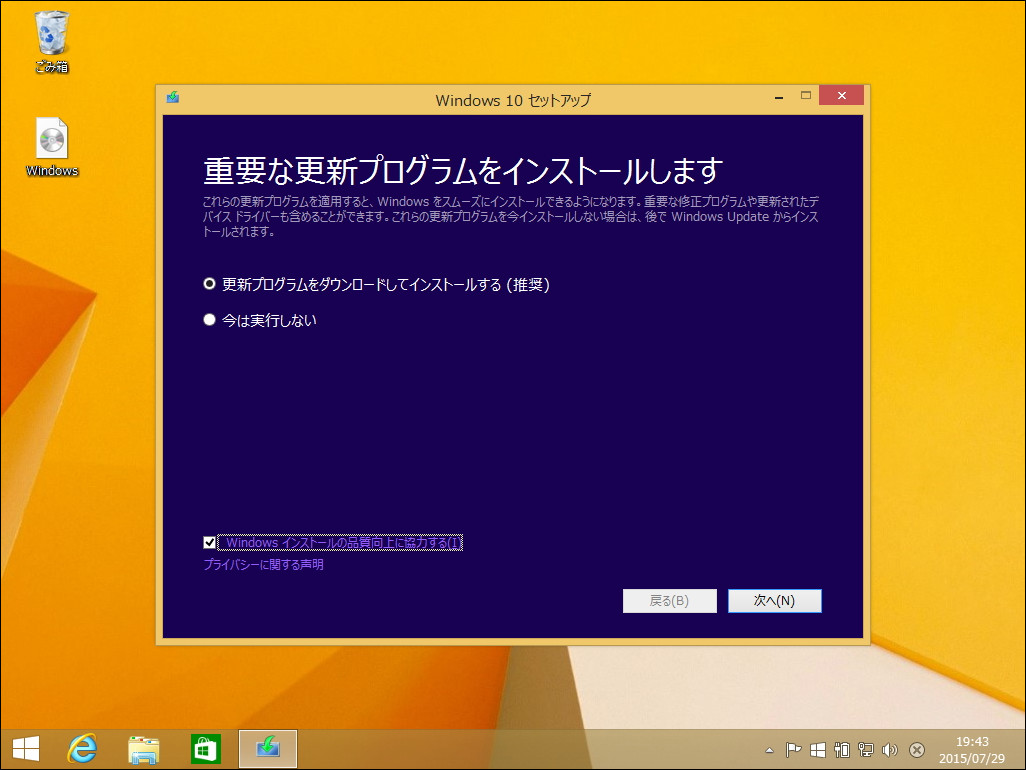Screen dimensions: 1026x770
Task: Click the setup icon in the dialog title bar
Action: pyautogui.click(x=172, y=99)
